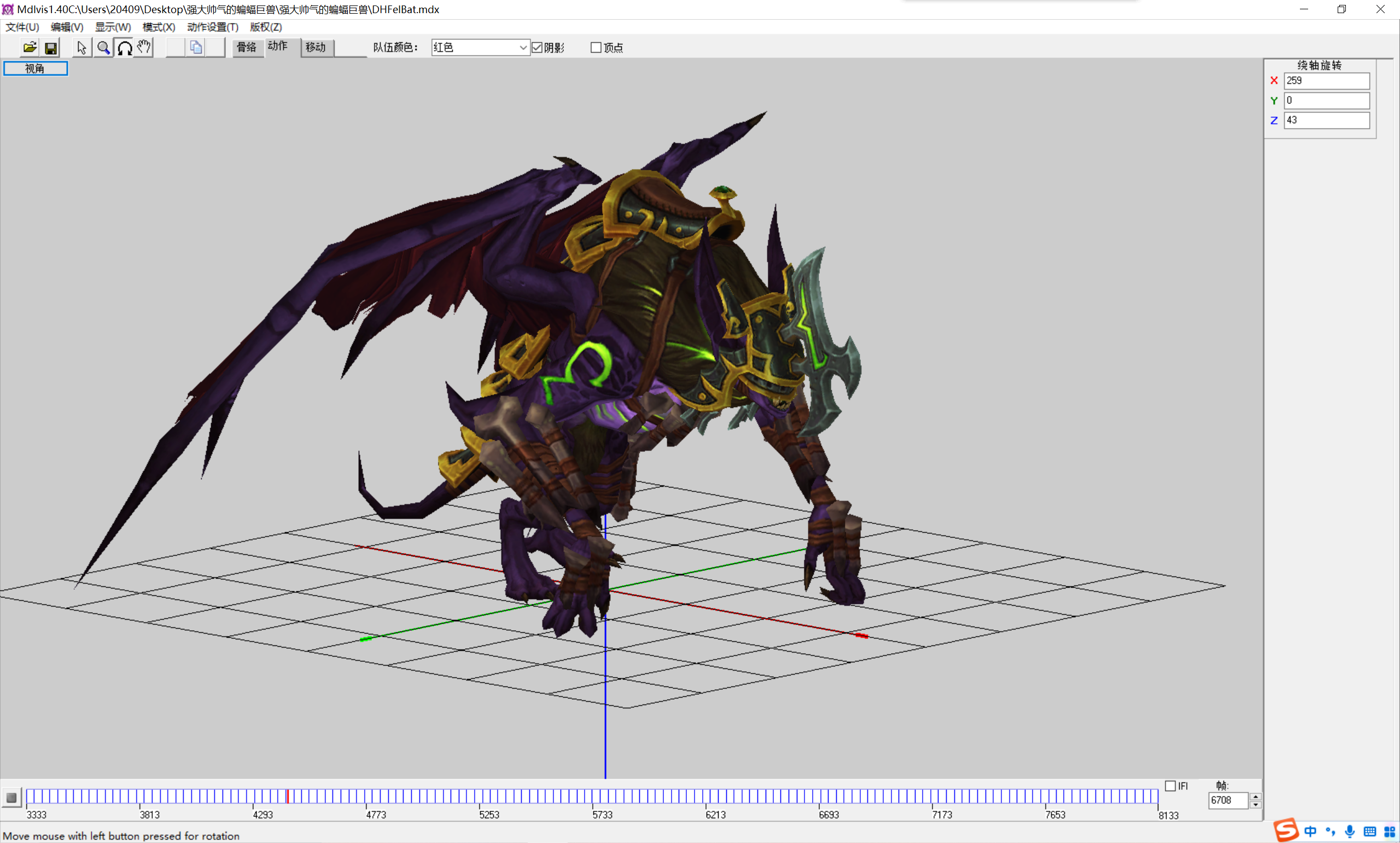This screenshot has width=1400, height=843.
Task: Switch Sogou input to English via 中 icon
Action: [1310, 832]
